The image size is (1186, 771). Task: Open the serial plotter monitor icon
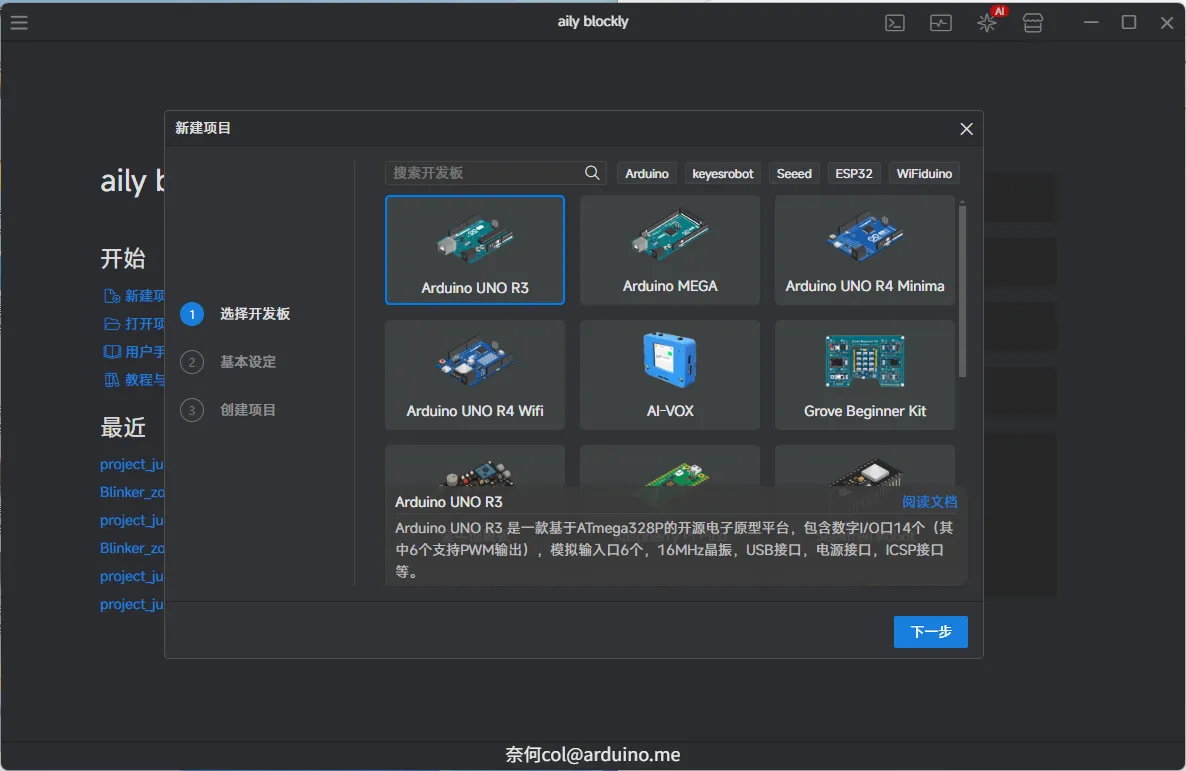pyautogui.click(x=940, y=22)
